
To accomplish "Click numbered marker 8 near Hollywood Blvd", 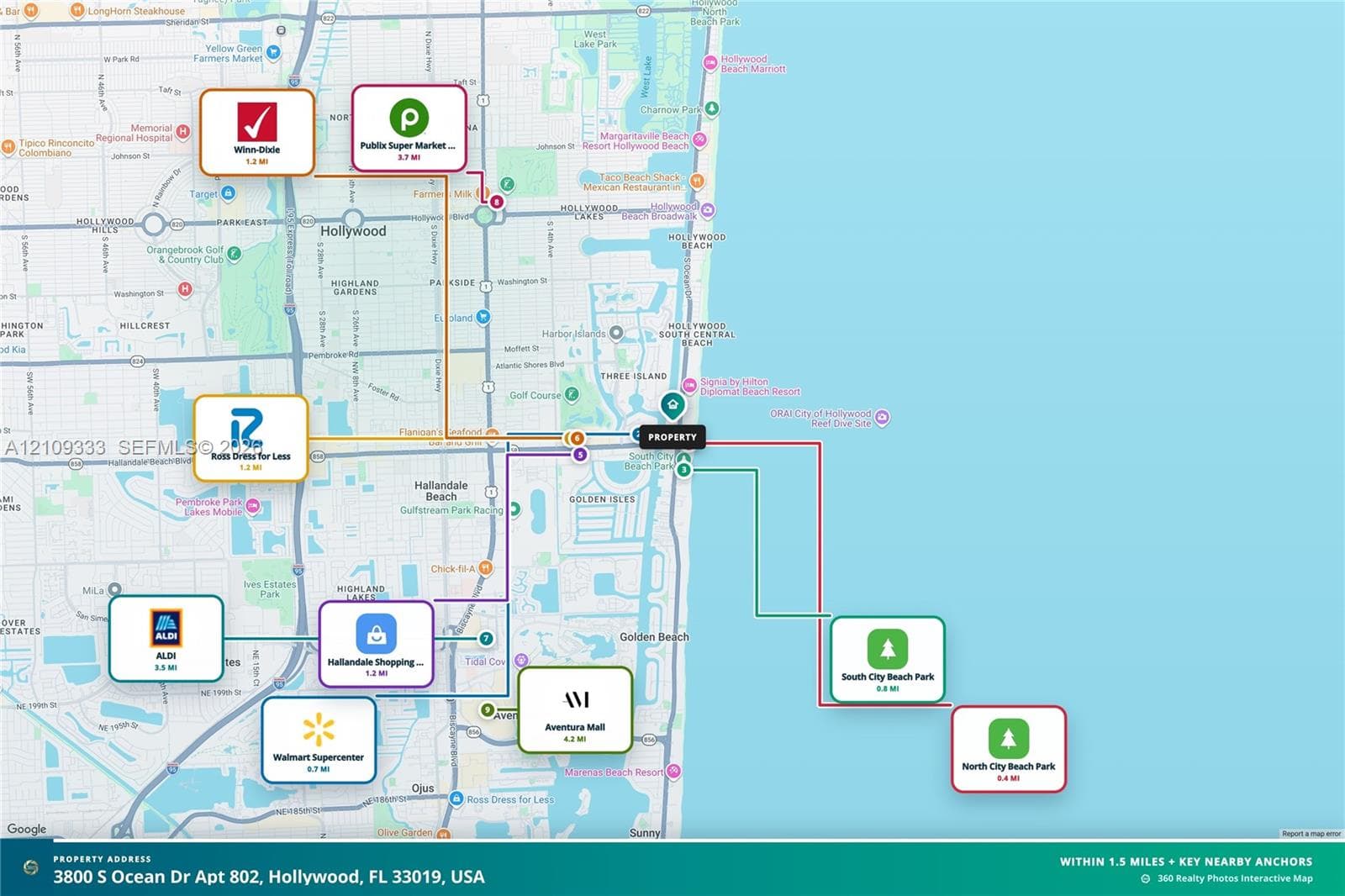I will (497, 202).
